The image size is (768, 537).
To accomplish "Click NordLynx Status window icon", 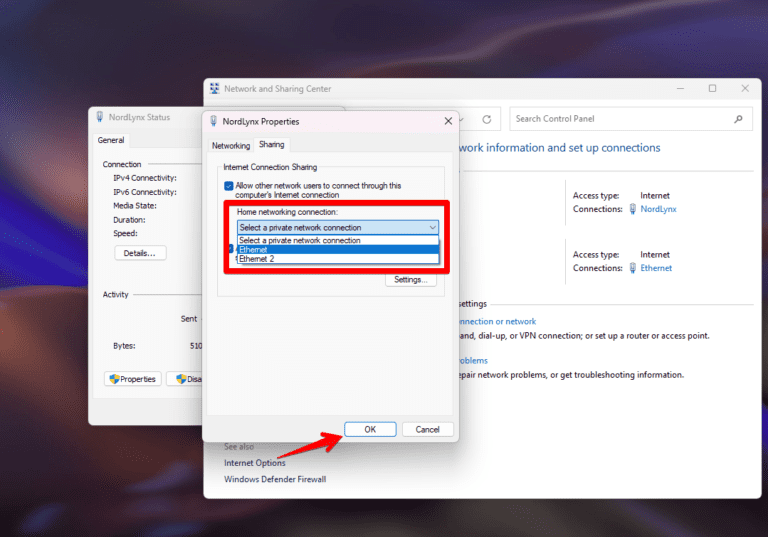I will pyautogui.click(x=100, y=117).
